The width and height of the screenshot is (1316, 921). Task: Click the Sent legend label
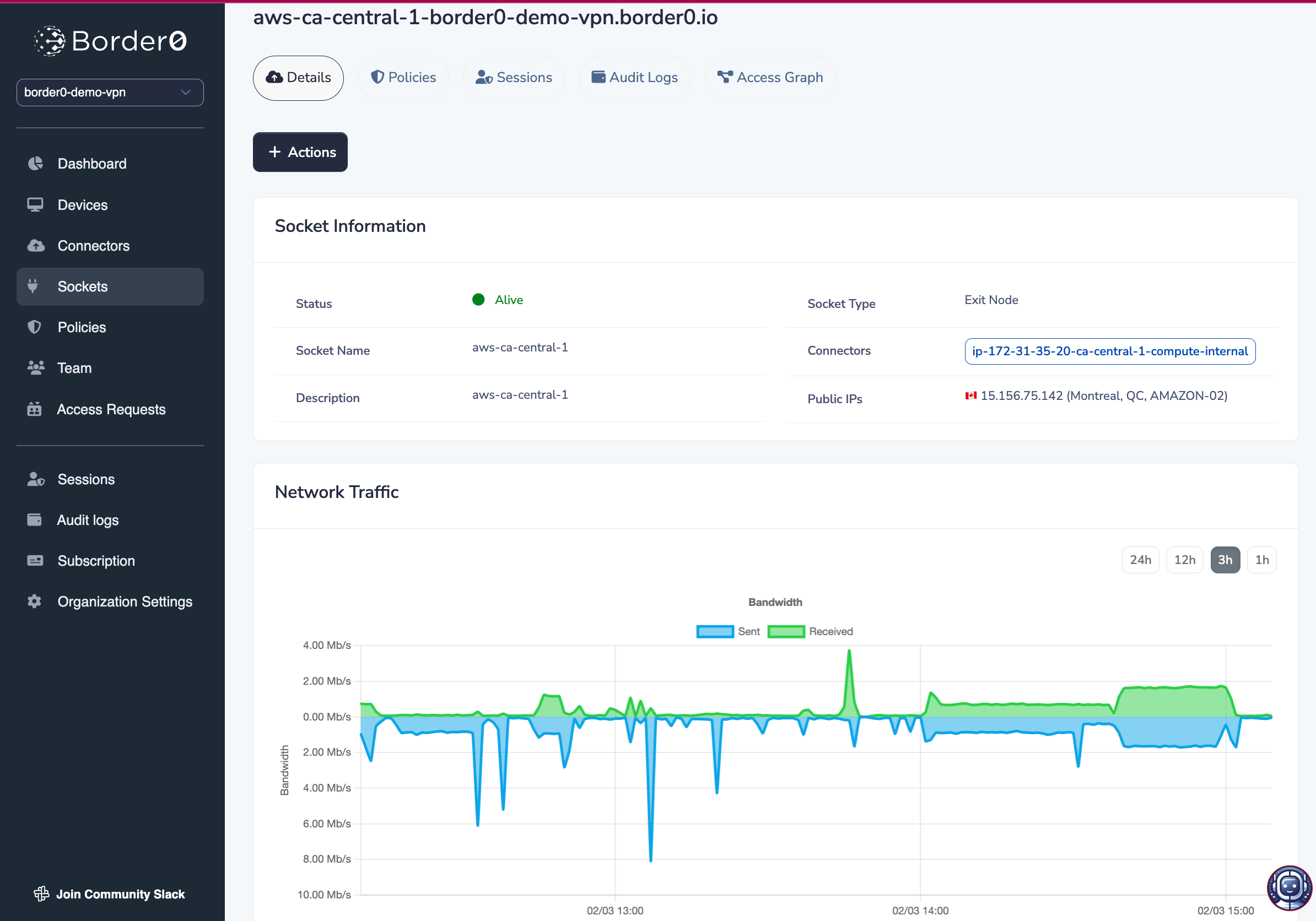(748, 631)
